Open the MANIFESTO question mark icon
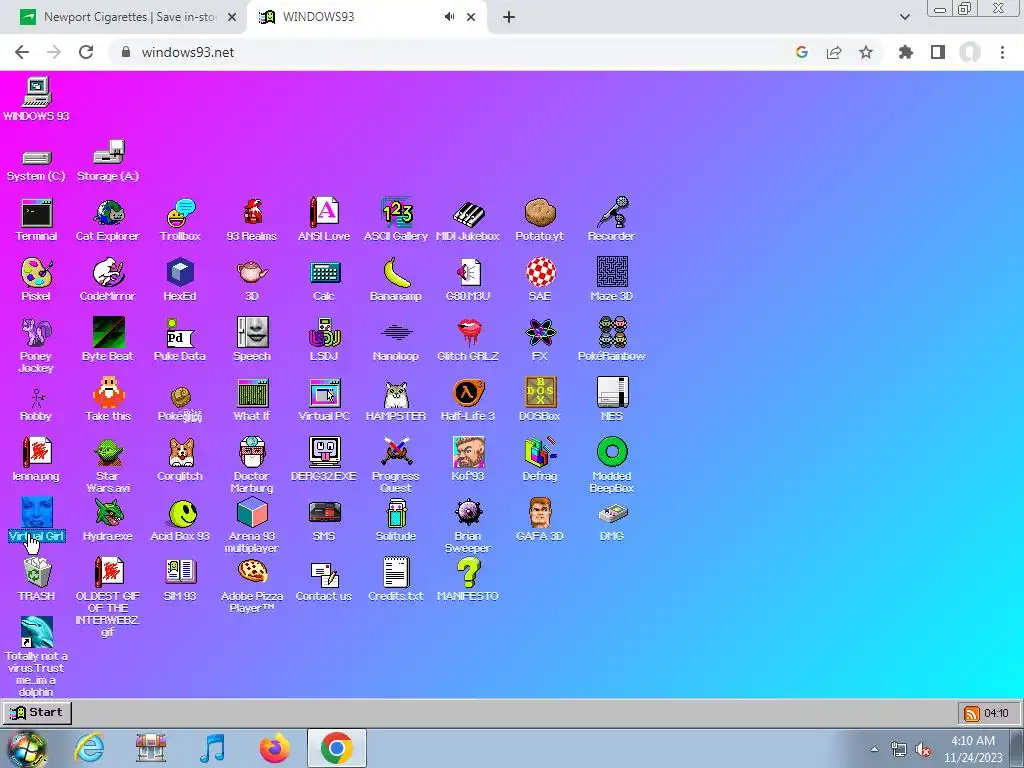 (x=468, y=581)
